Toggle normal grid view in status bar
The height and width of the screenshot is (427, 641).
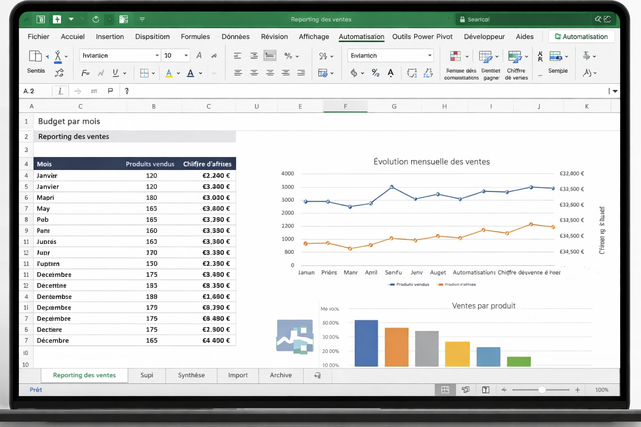point(446,390)
